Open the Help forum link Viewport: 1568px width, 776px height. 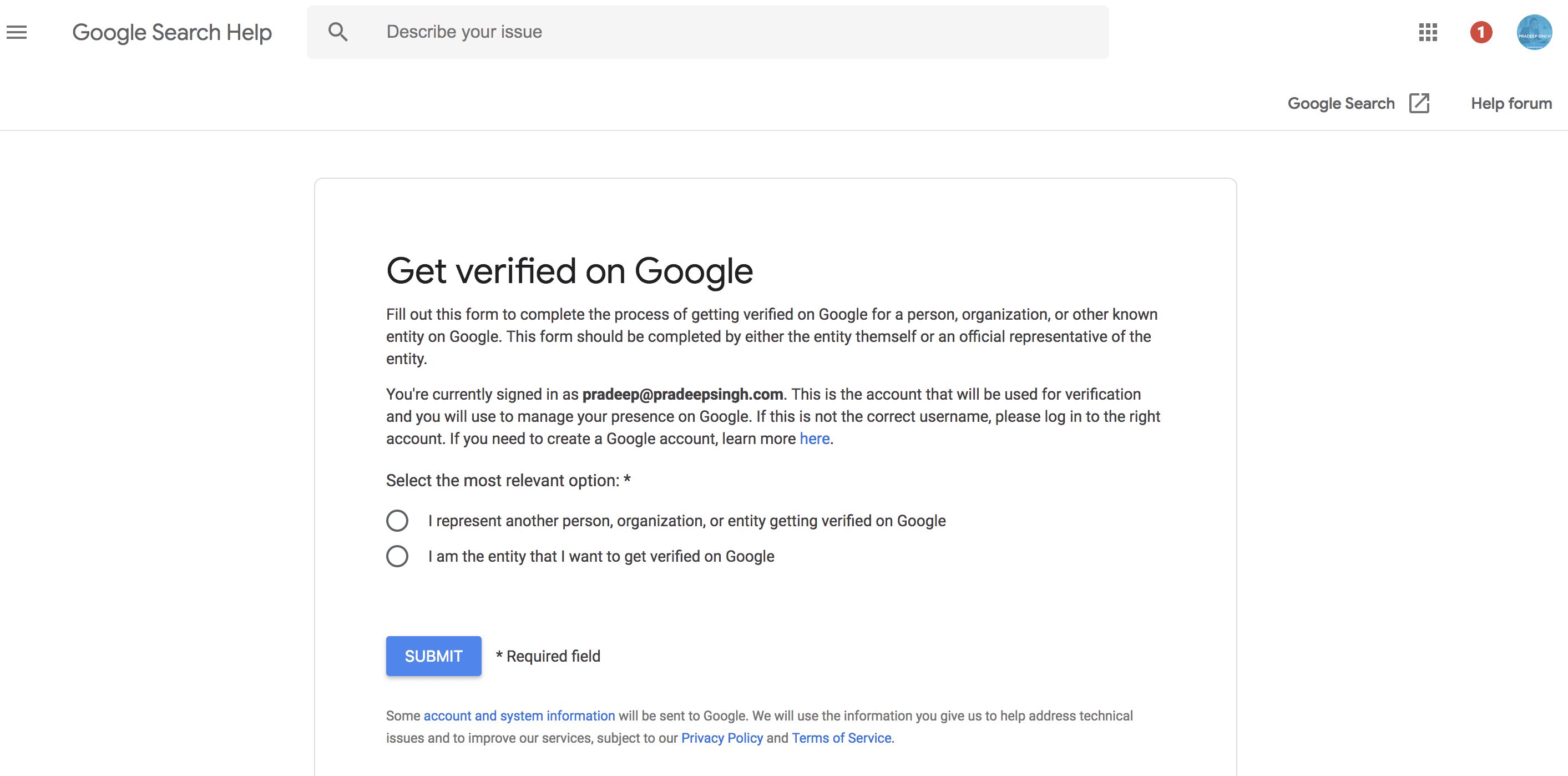[1511, 104]
